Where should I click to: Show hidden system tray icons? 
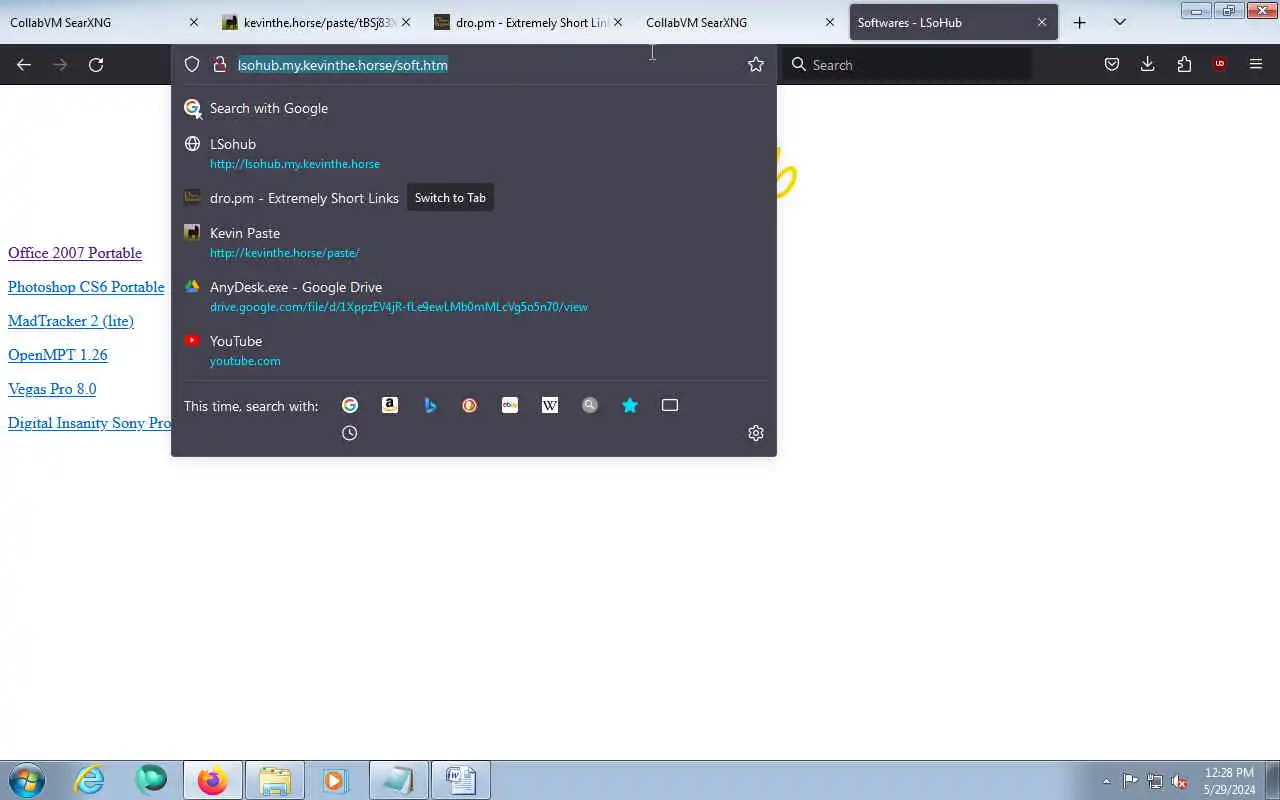click(x=1106, y=781)
